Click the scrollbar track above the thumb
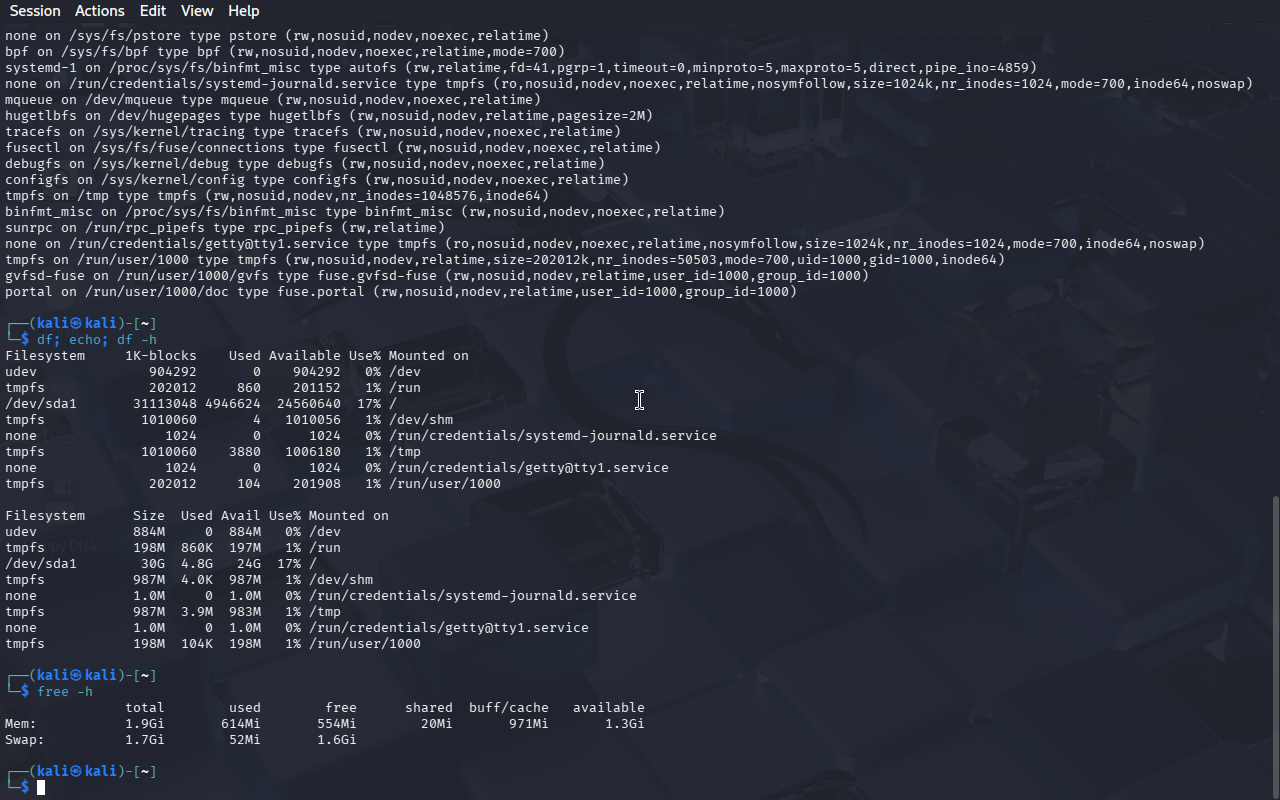 pos(1273,250)
